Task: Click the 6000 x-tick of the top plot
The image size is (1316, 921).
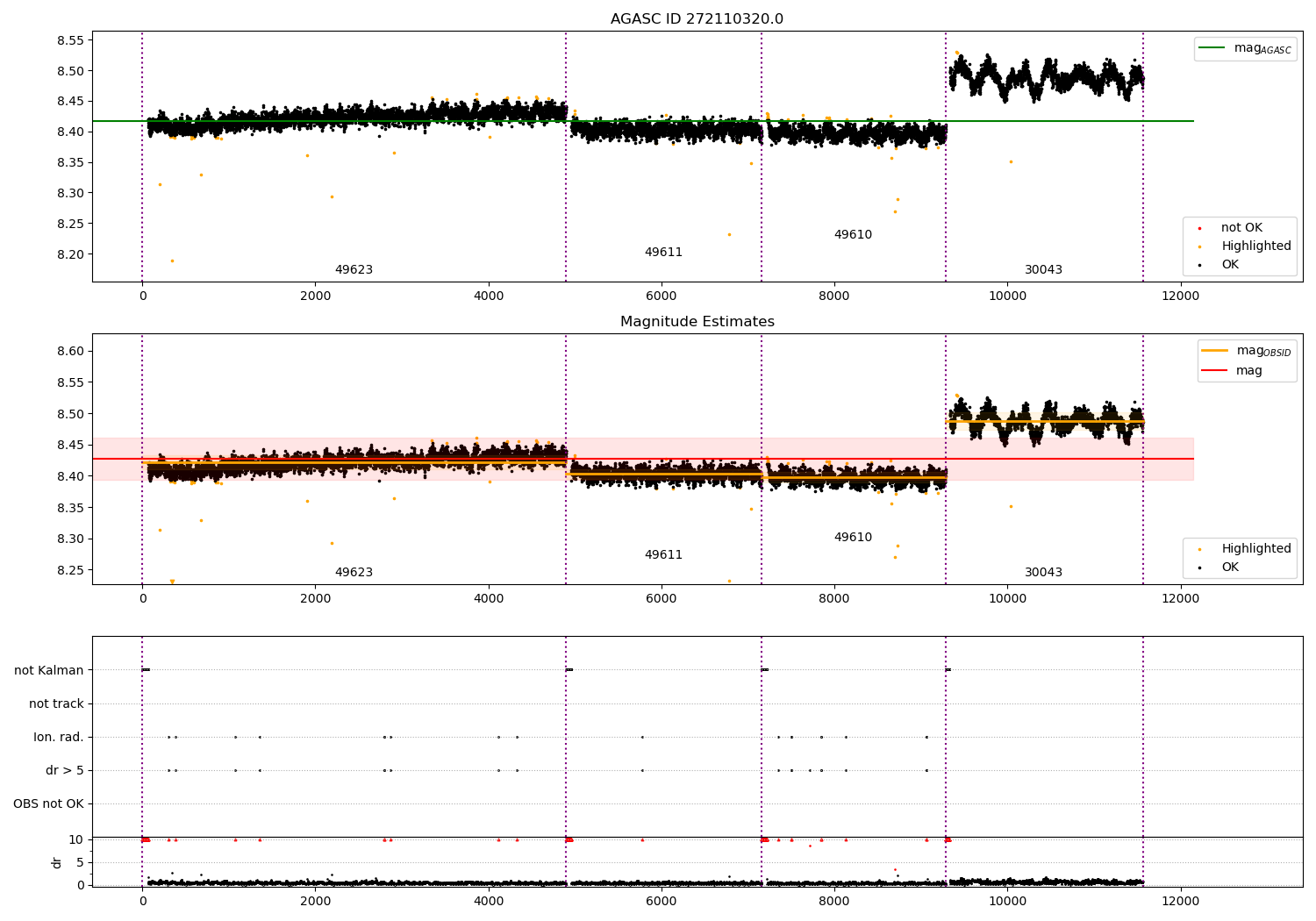Action: (x=661, y=296)
